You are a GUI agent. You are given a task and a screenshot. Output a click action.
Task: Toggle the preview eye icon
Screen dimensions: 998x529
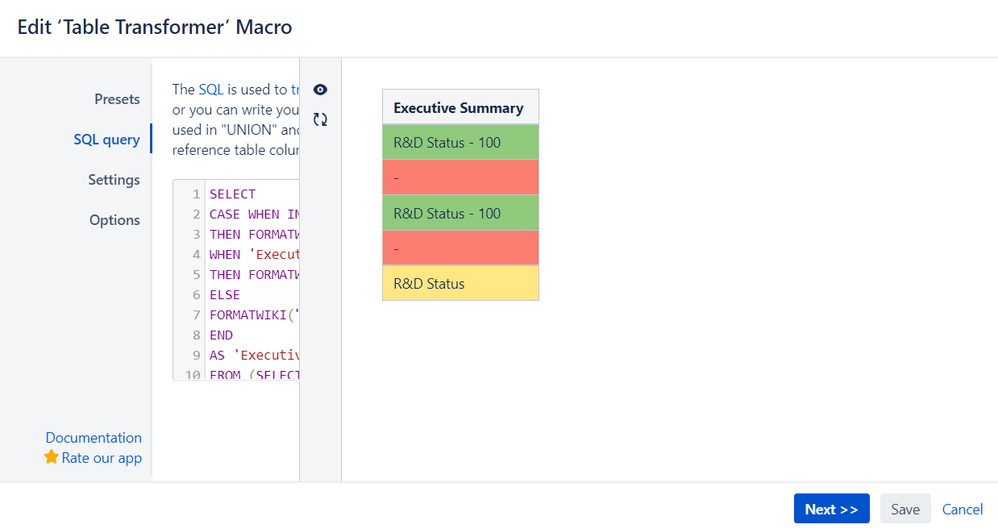coord(320,90)
